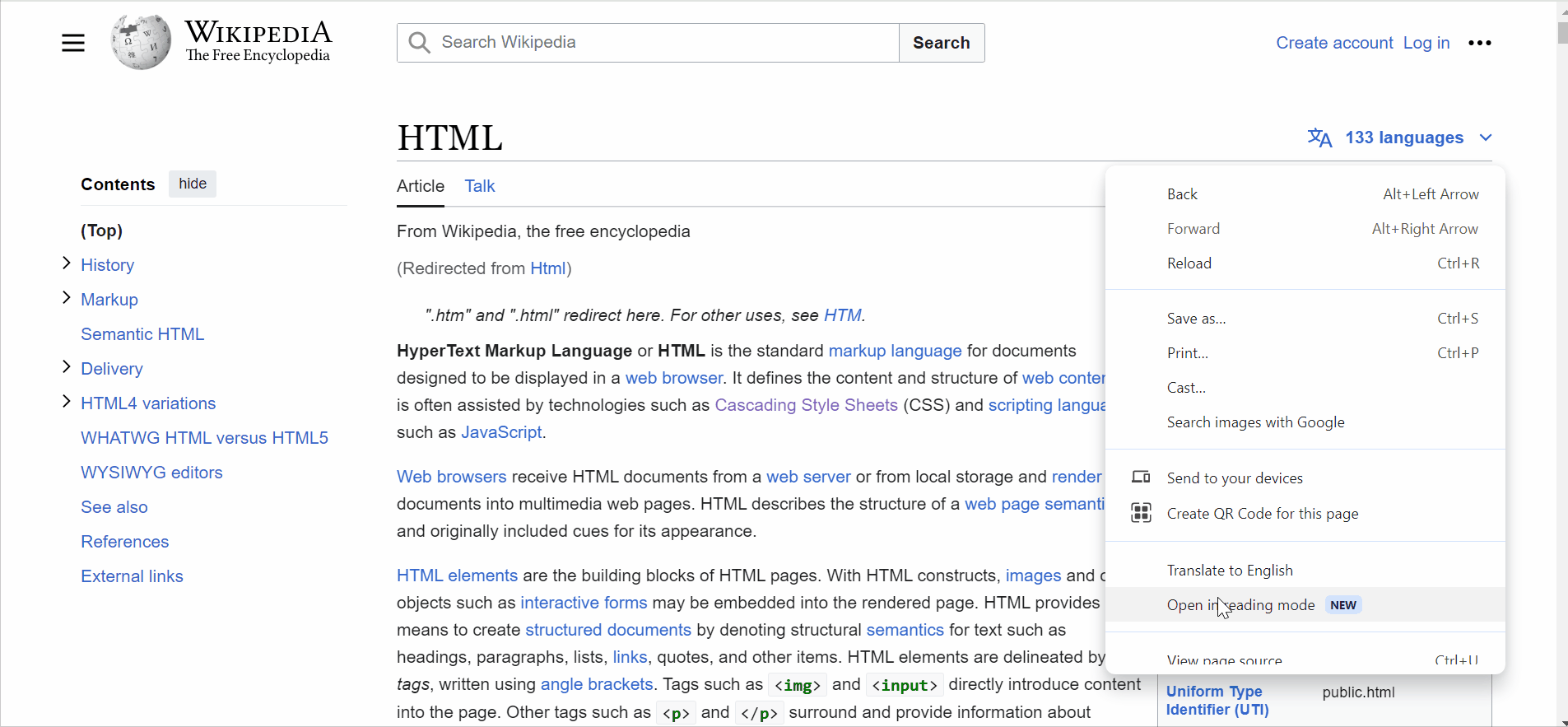Image resolution: width=1568 pixels, height=727 pixels.
Task: Choose Reload from the context menu
Action: 1305,263
